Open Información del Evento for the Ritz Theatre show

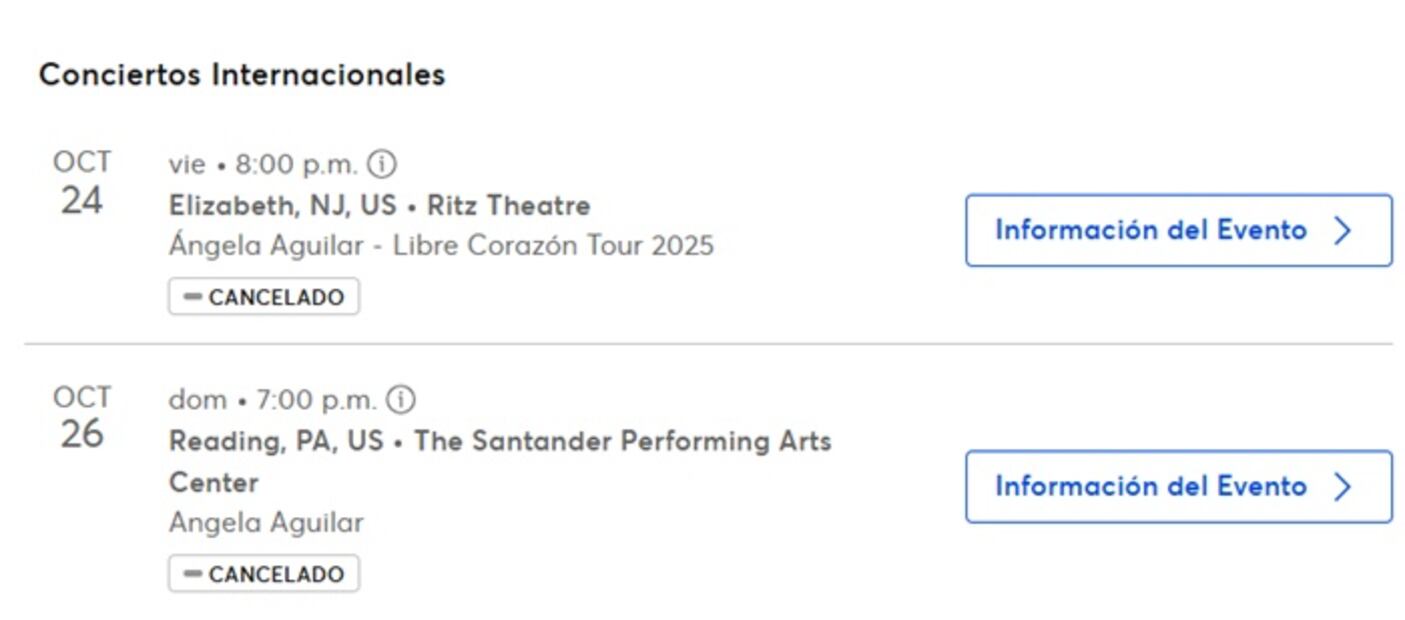[x=1178, y=230]
